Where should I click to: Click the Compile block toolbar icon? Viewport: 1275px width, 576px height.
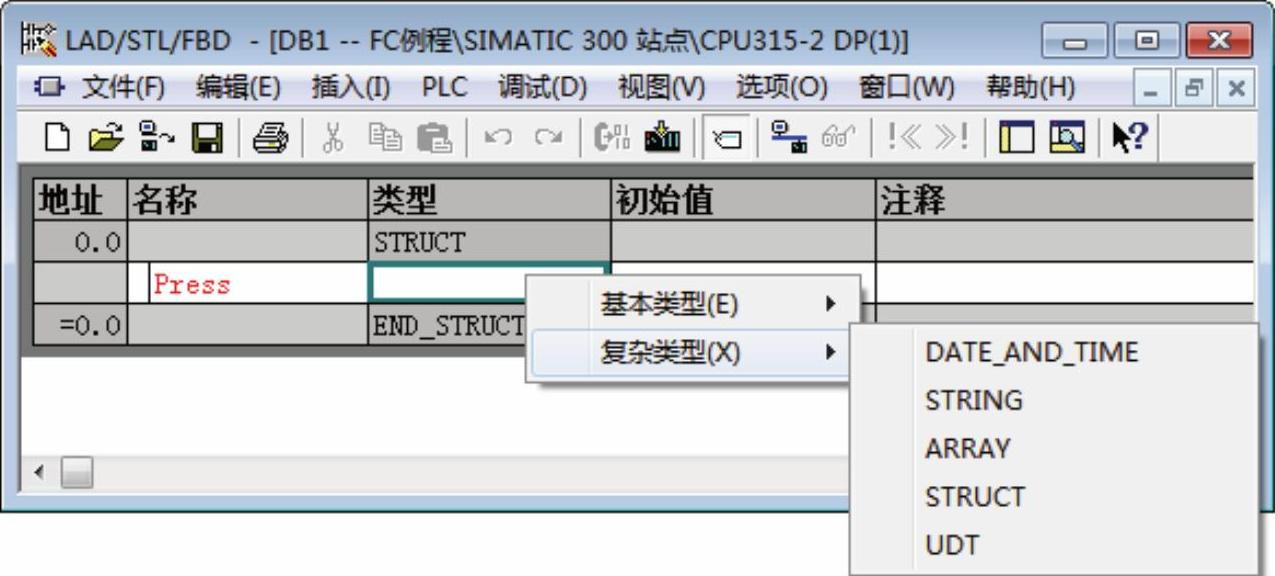pos(612,138)
